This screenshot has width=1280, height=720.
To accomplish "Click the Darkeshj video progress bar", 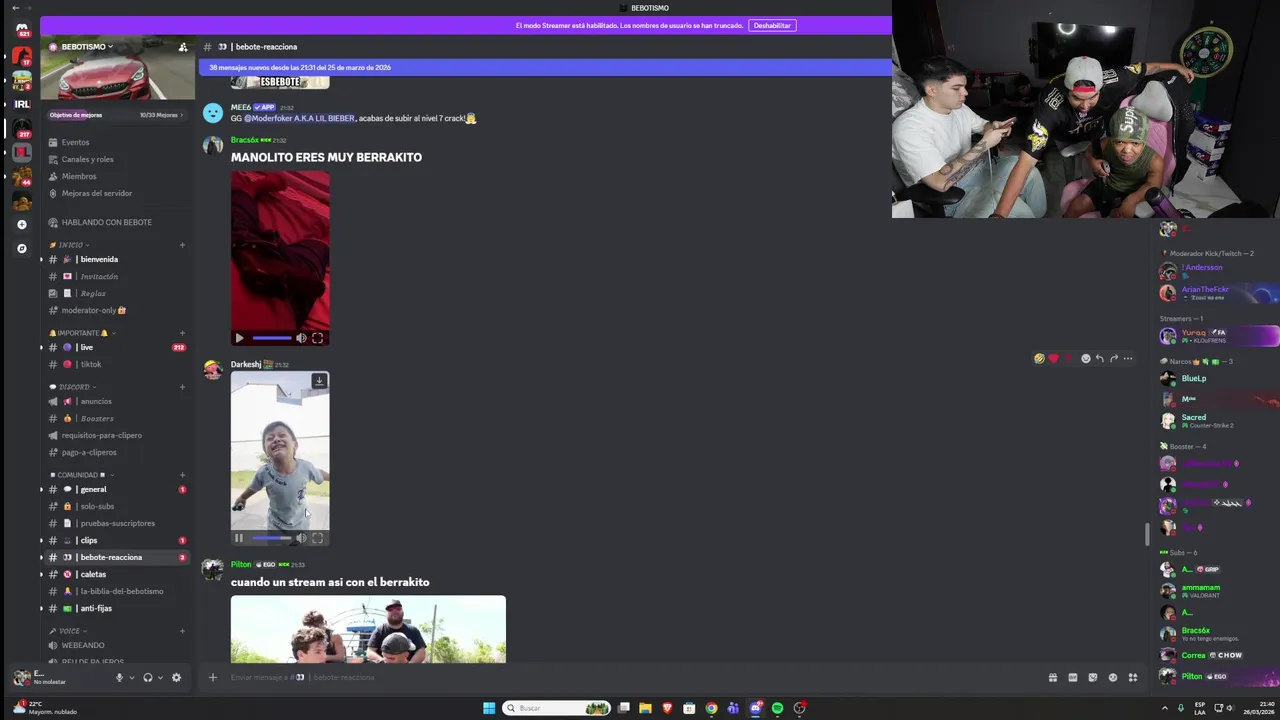I will (x=272, y=538).
